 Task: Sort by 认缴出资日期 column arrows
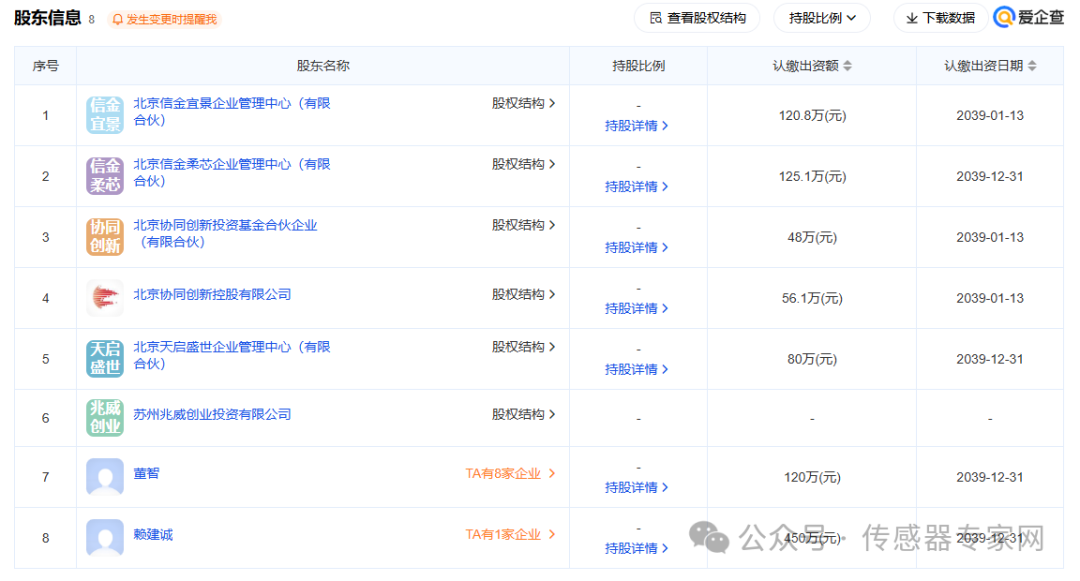(1032, 65)
